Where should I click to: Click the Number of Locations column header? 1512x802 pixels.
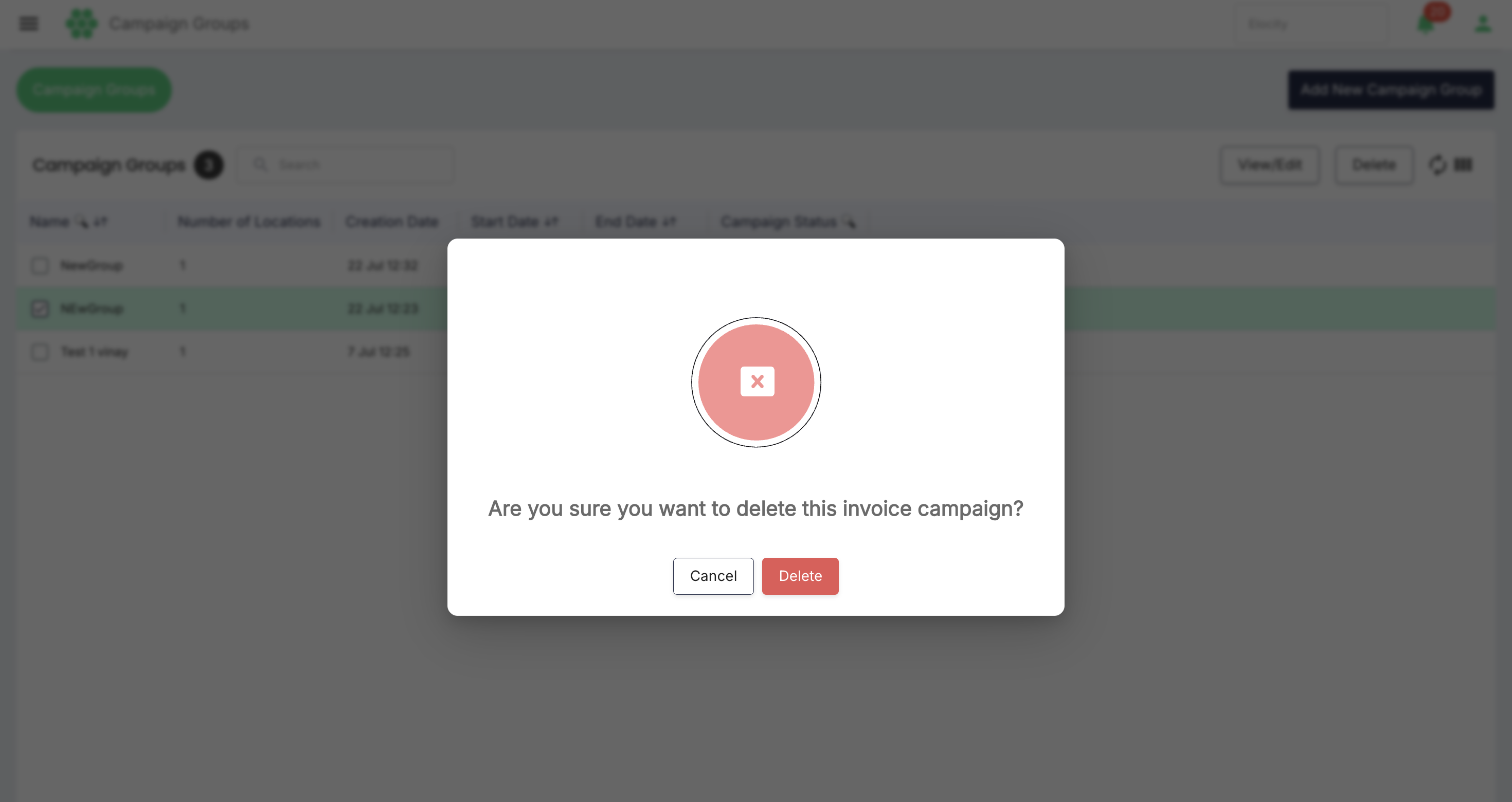(249, 222)
